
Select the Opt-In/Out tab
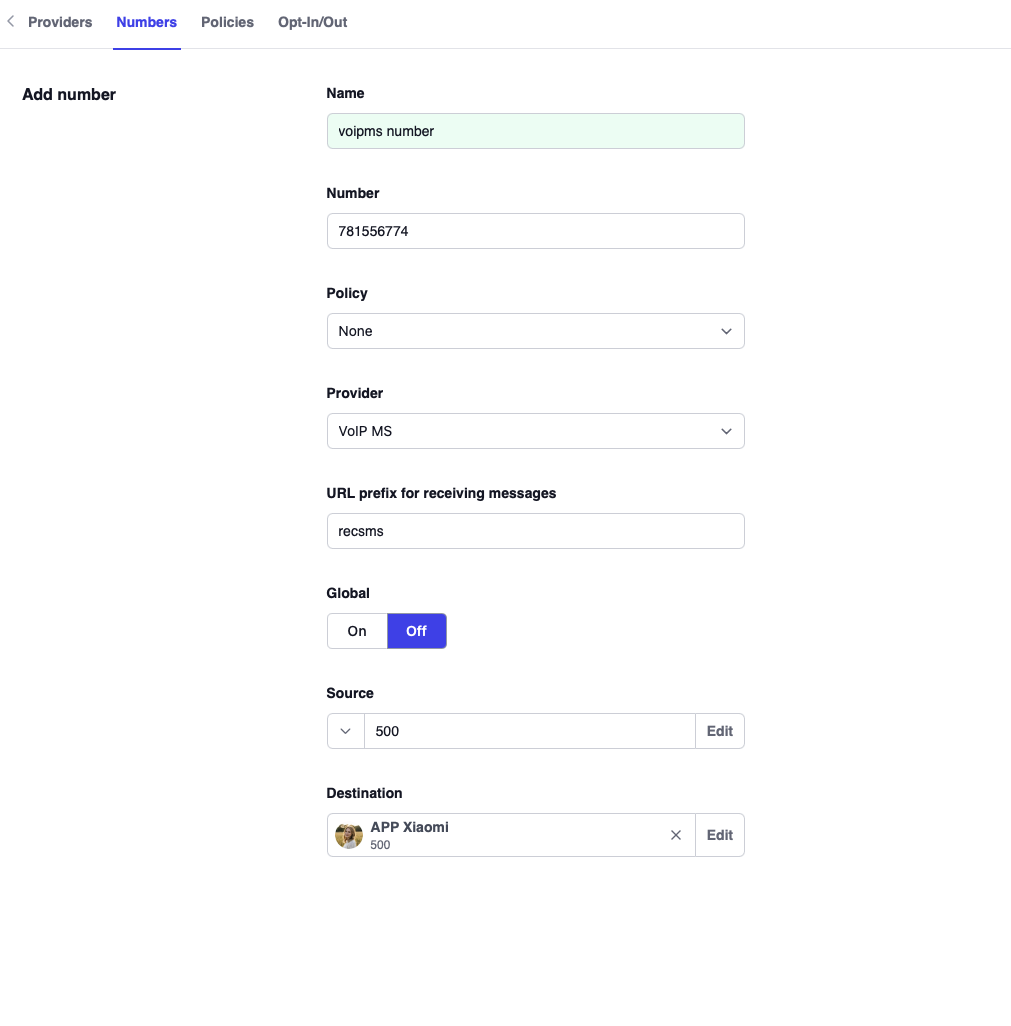[312, 22]
